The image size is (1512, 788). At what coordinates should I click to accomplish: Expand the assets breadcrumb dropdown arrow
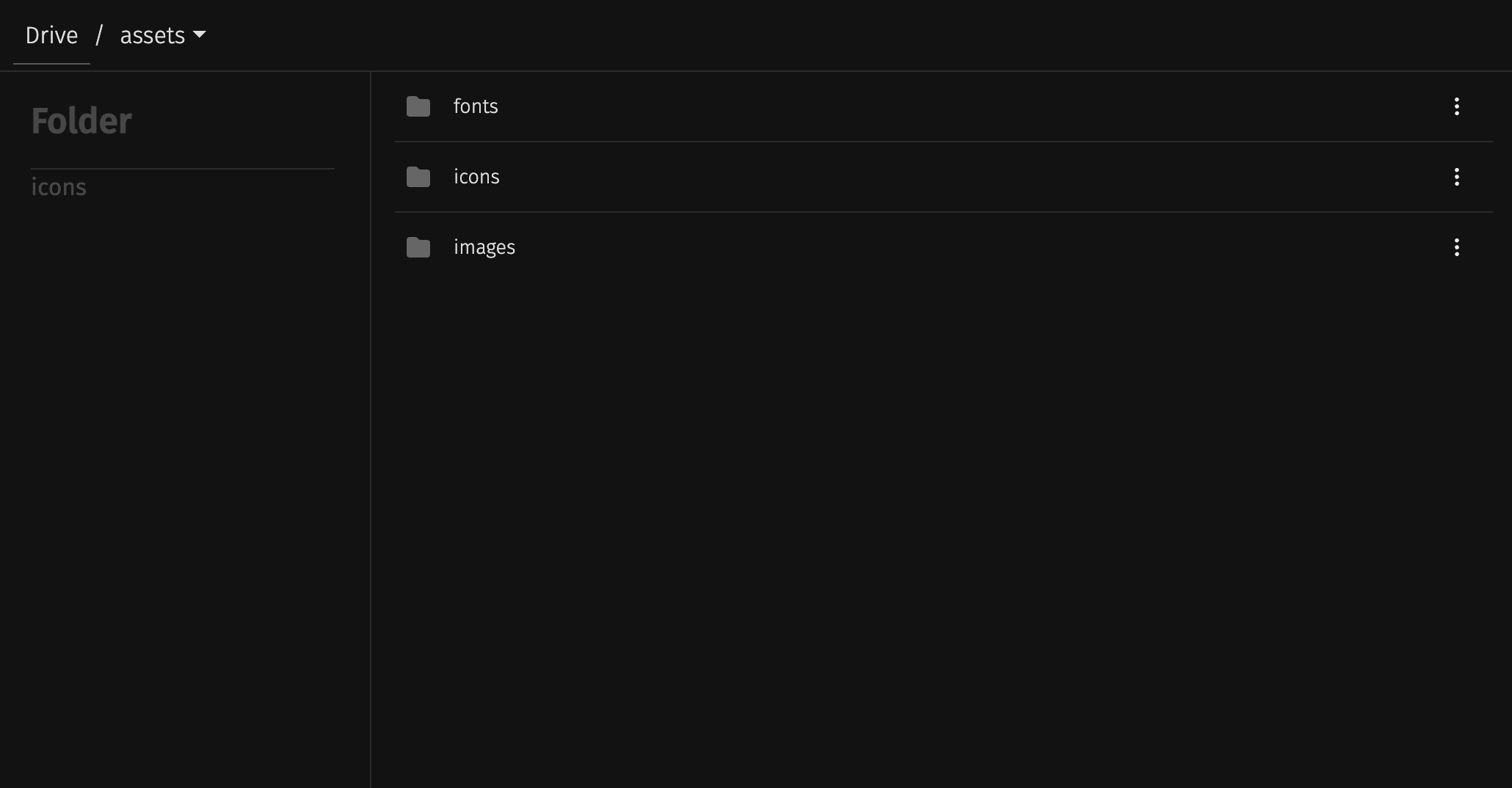200,34
